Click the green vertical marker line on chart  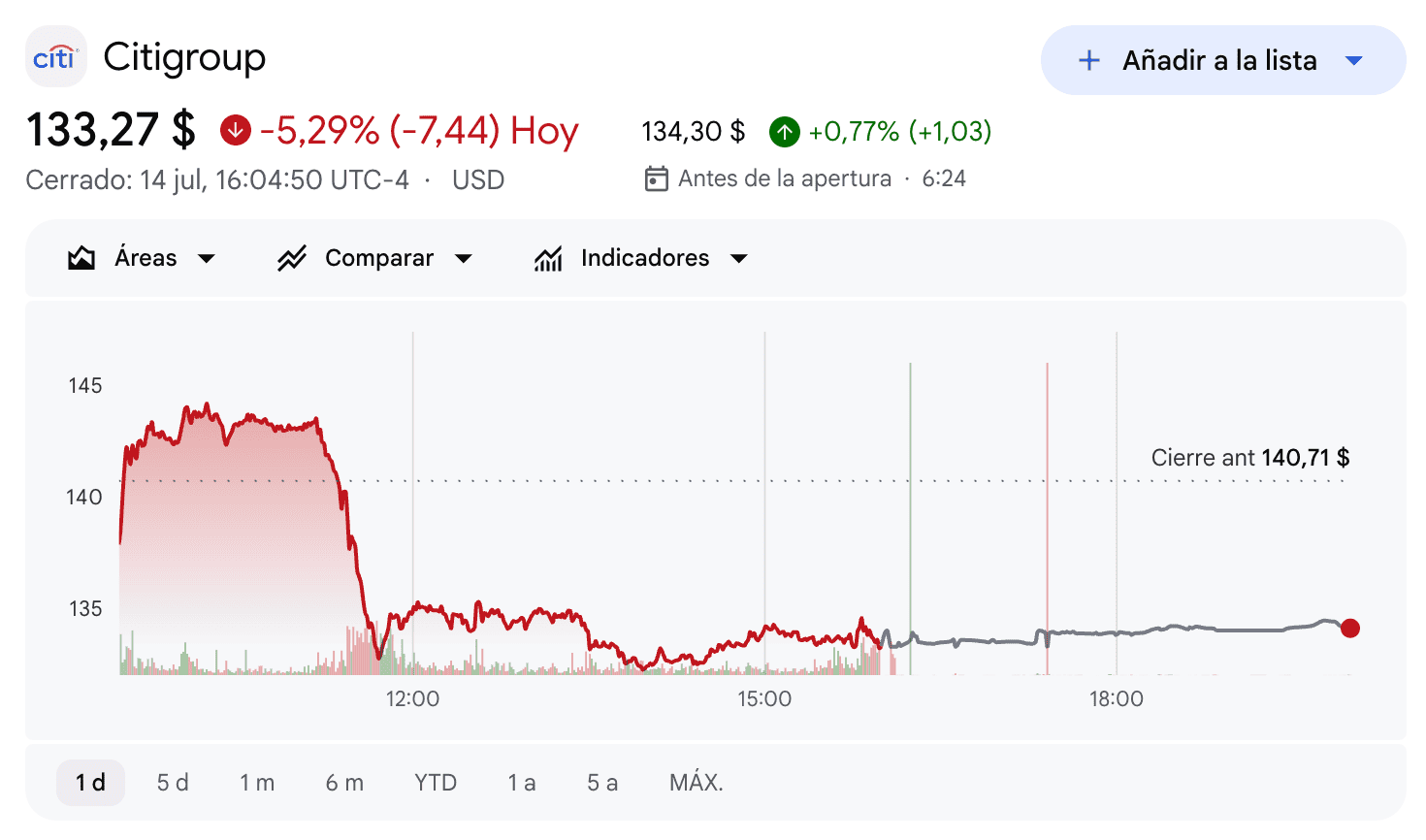point(910,518)
